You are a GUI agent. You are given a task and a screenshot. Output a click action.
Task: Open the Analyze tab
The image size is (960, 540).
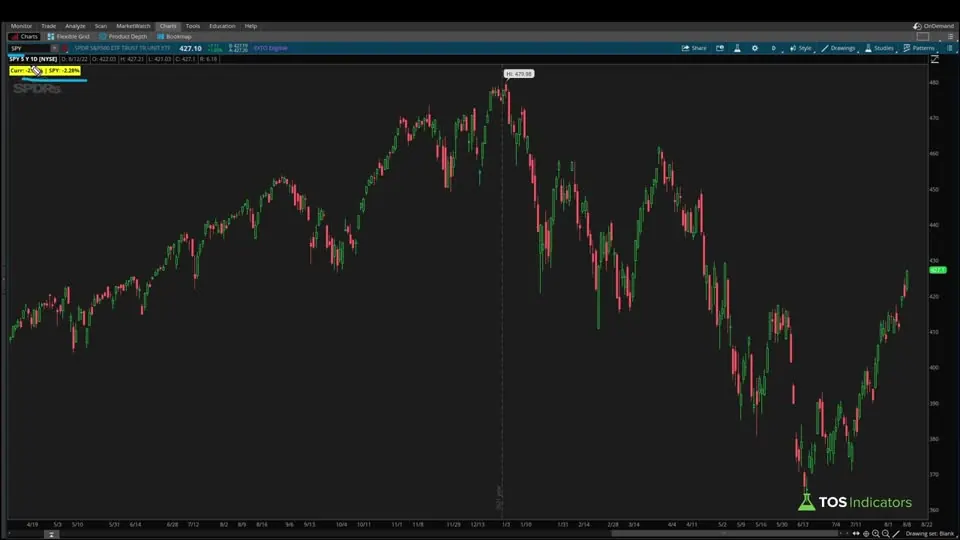coord(75,26)
